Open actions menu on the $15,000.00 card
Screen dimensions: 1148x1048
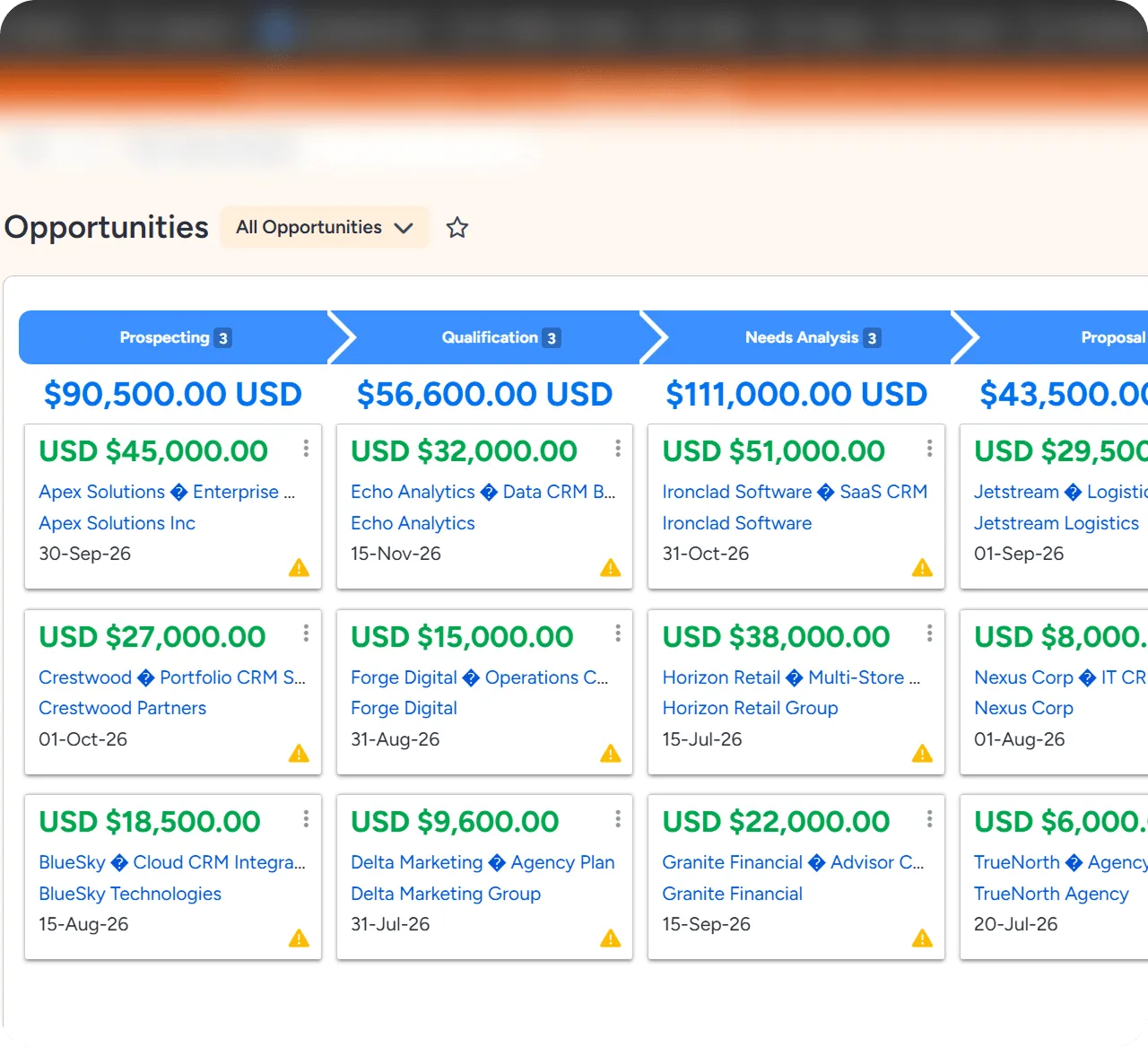click(x=618, y=633)
